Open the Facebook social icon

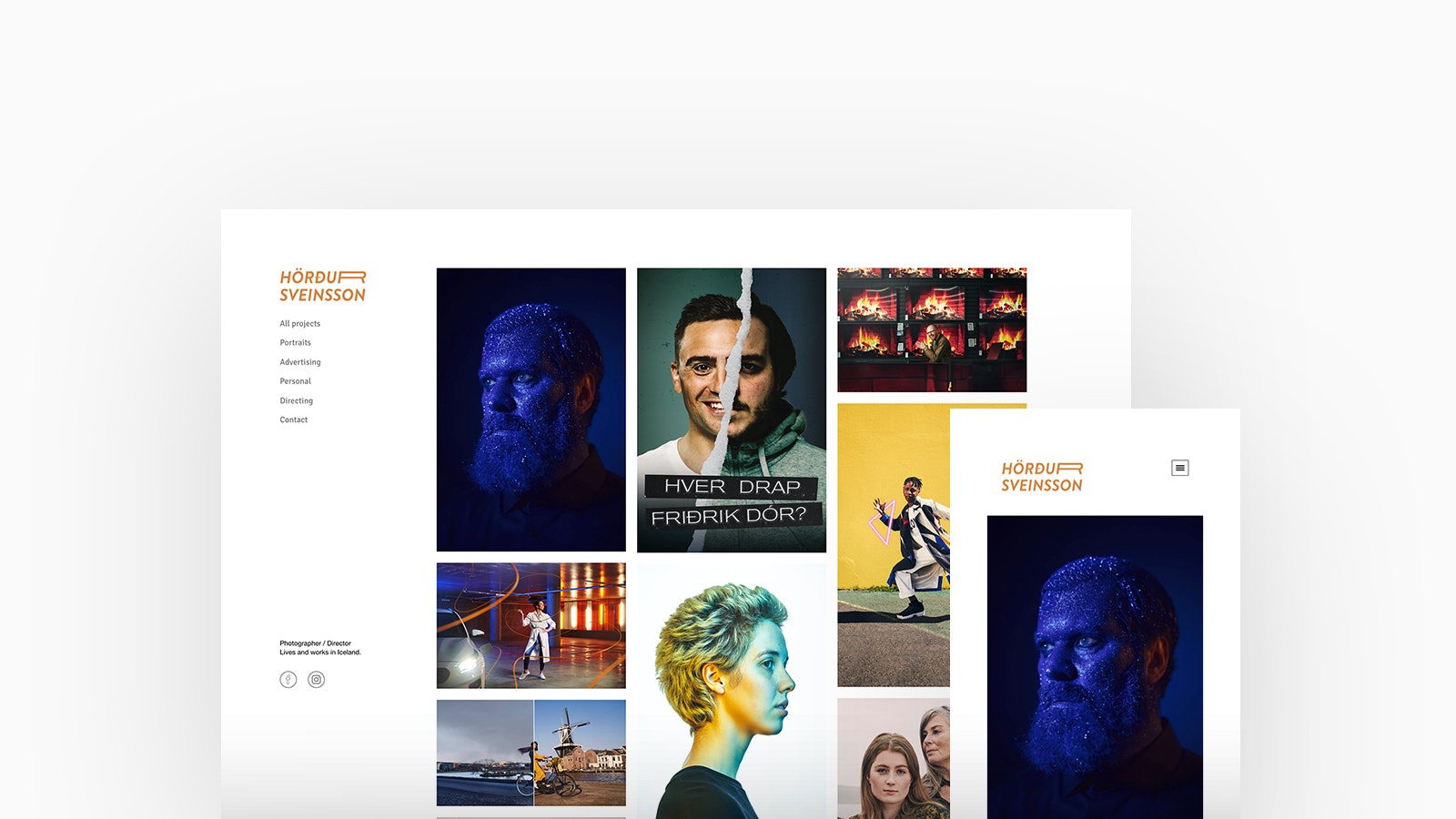(x=288, y=680)
